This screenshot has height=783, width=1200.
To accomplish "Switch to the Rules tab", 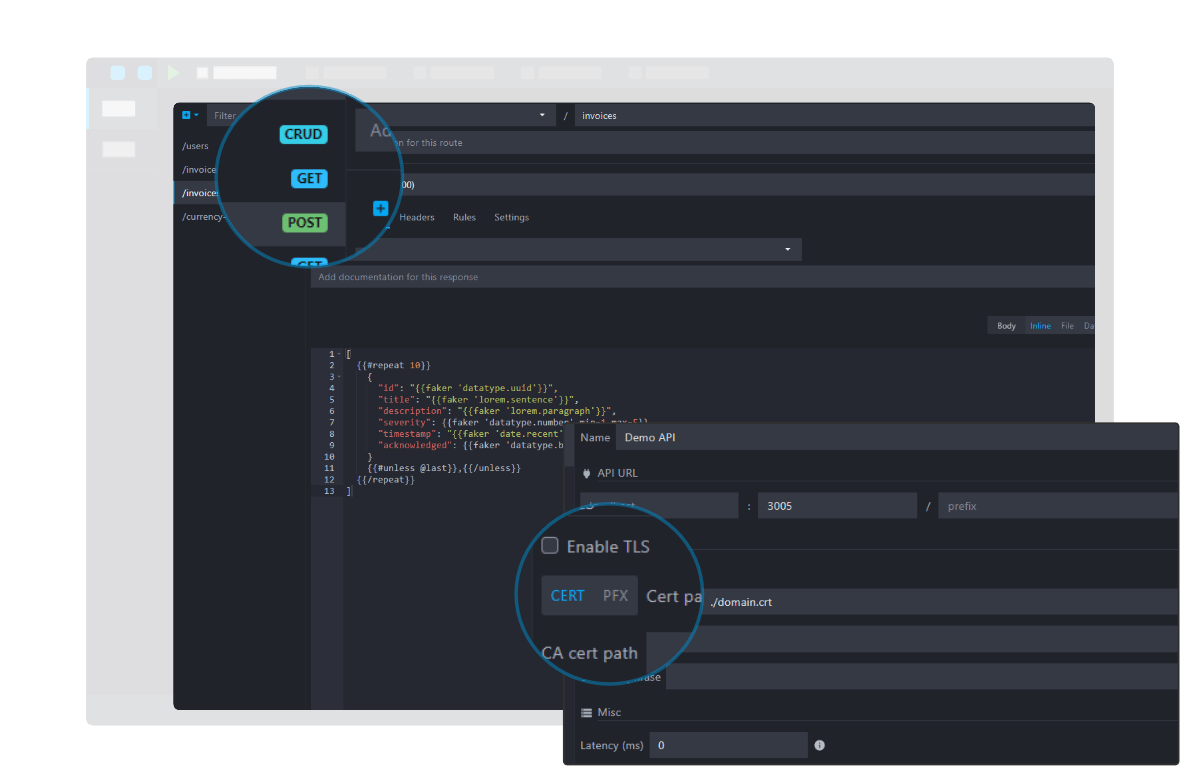I will coord(464,217).
